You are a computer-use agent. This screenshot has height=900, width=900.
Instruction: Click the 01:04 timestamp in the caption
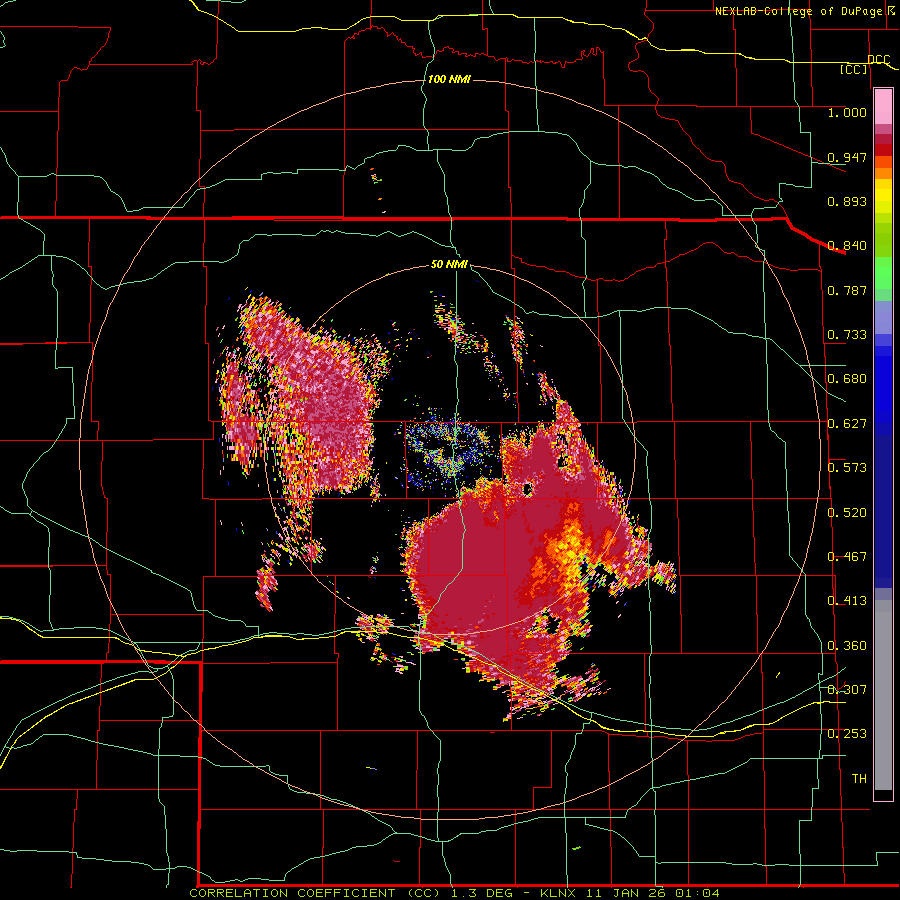(697, 893)
